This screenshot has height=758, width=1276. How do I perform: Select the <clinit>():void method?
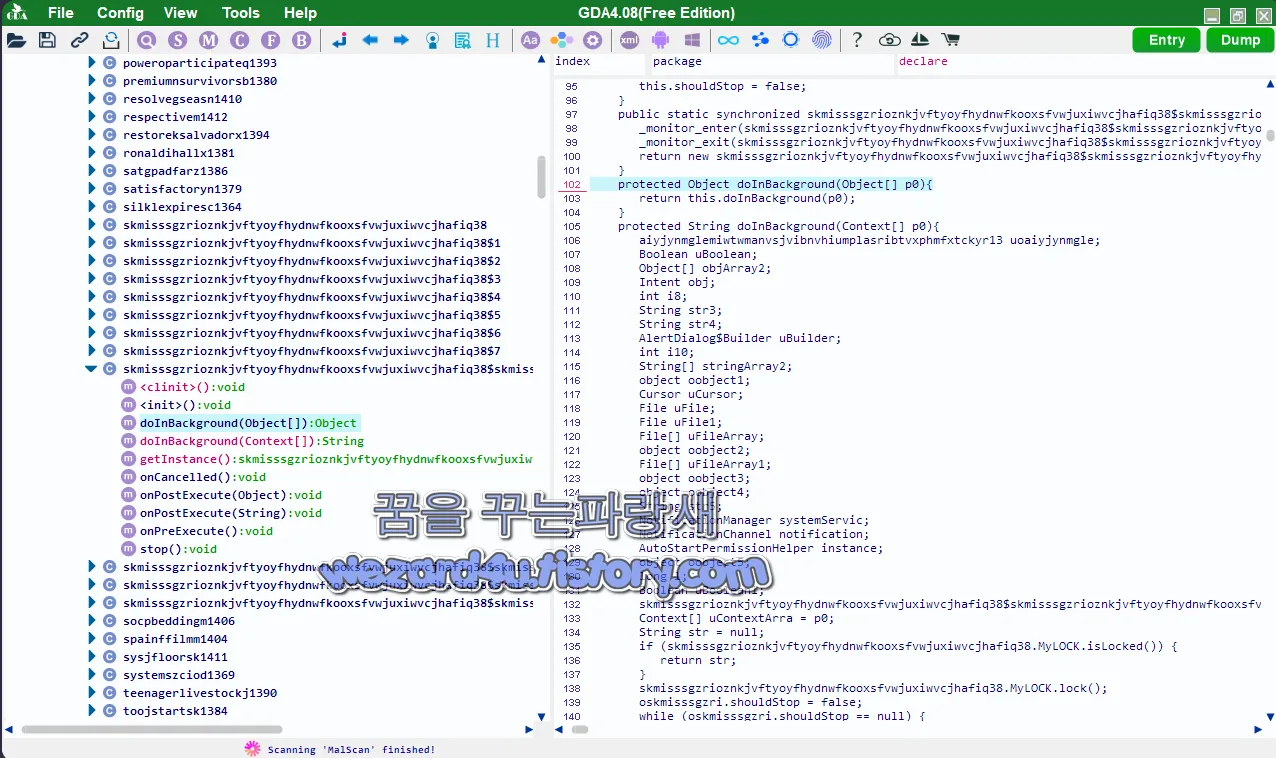(x=192, y=387)
